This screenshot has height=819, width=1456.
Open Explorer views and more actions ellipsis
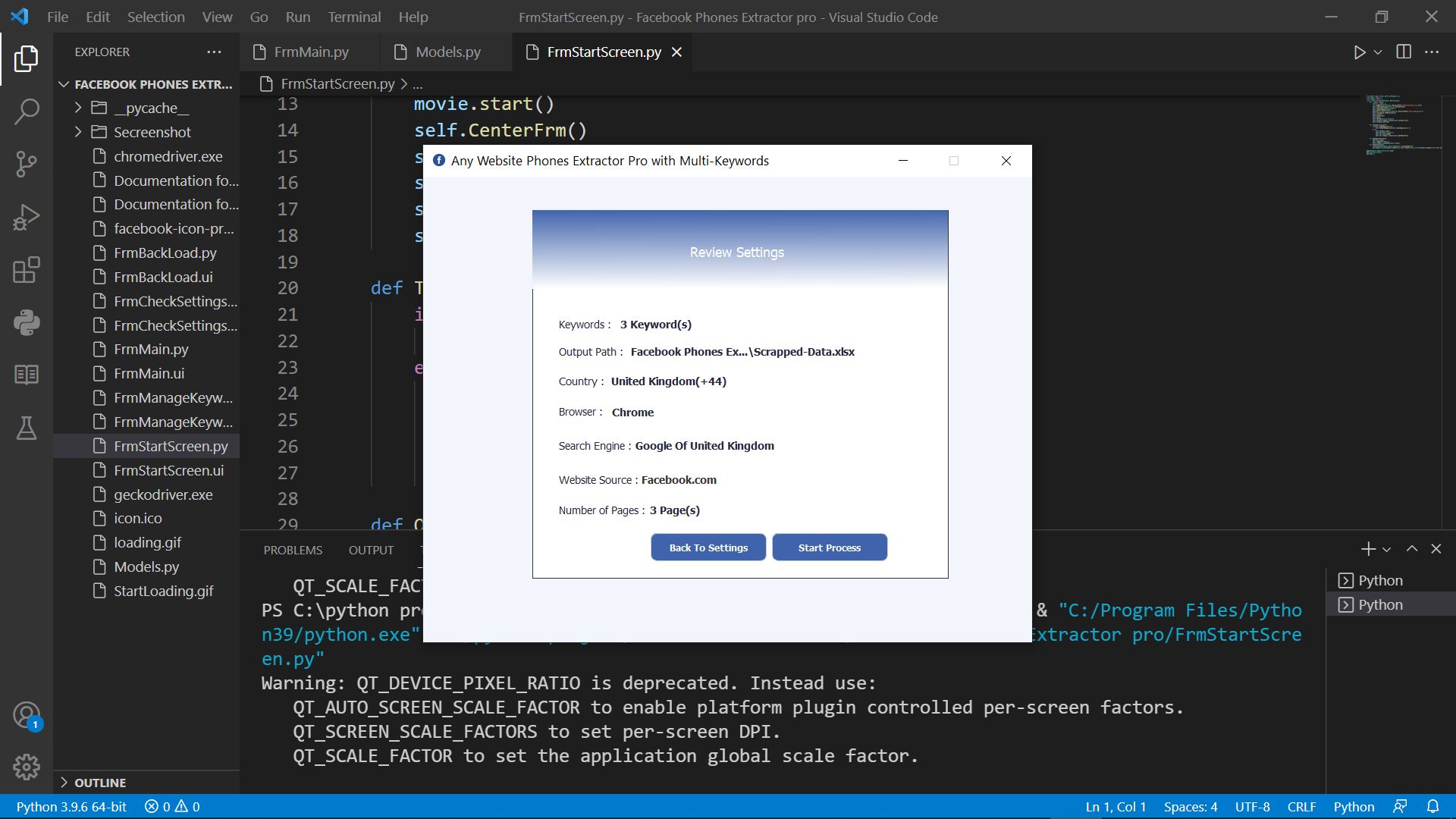215,52
